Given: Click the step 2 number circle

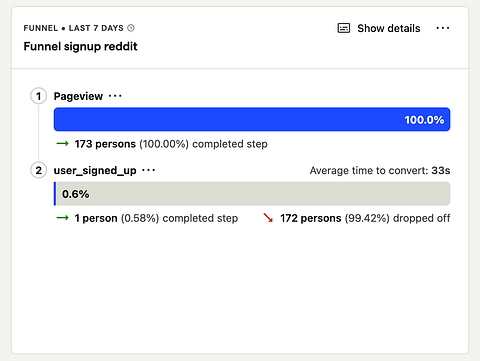Looking at the screenshot, I should pyautogui.click(x=39, y=171).
